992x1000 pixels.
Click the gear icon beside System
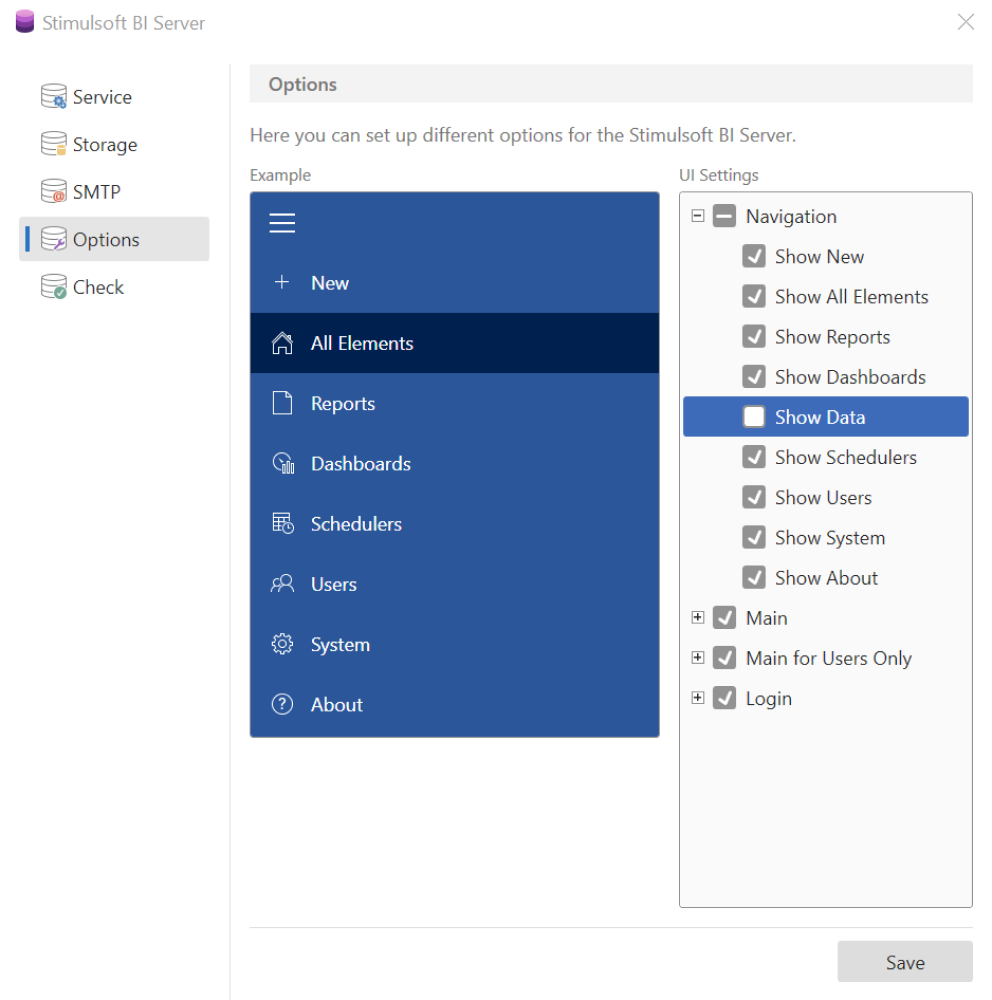pyautogui.click(x=282, y=644)
